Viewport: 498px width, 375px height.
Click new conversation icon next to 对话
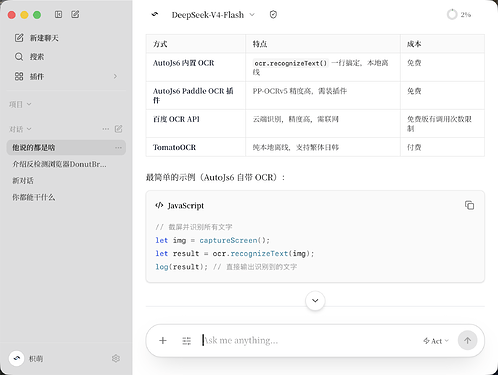coord(118,129)
